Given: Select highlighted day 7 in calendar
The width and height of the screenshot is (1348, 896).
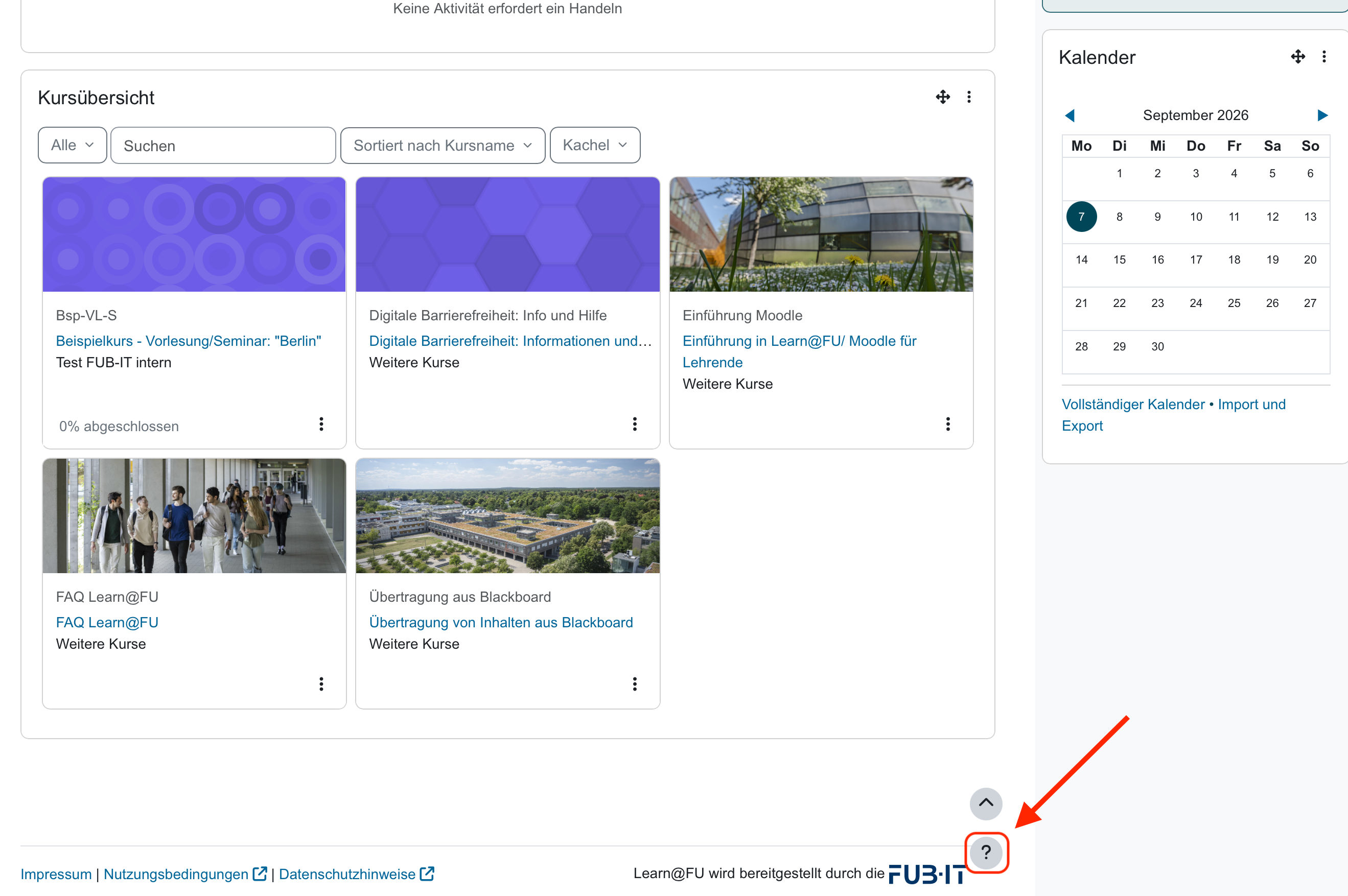Looking at the screenshot, I should [x=1081, y=217].
